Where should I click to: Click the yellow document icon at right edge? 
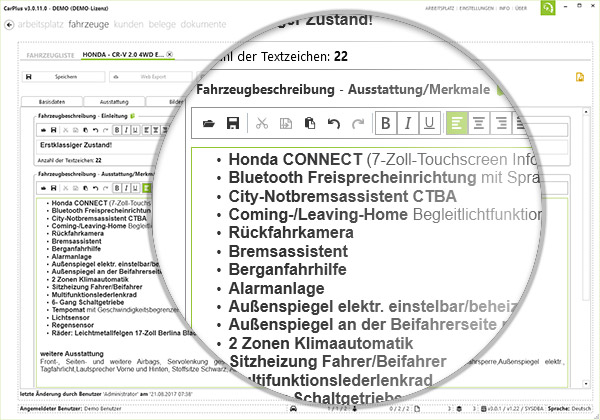point(579,76)
